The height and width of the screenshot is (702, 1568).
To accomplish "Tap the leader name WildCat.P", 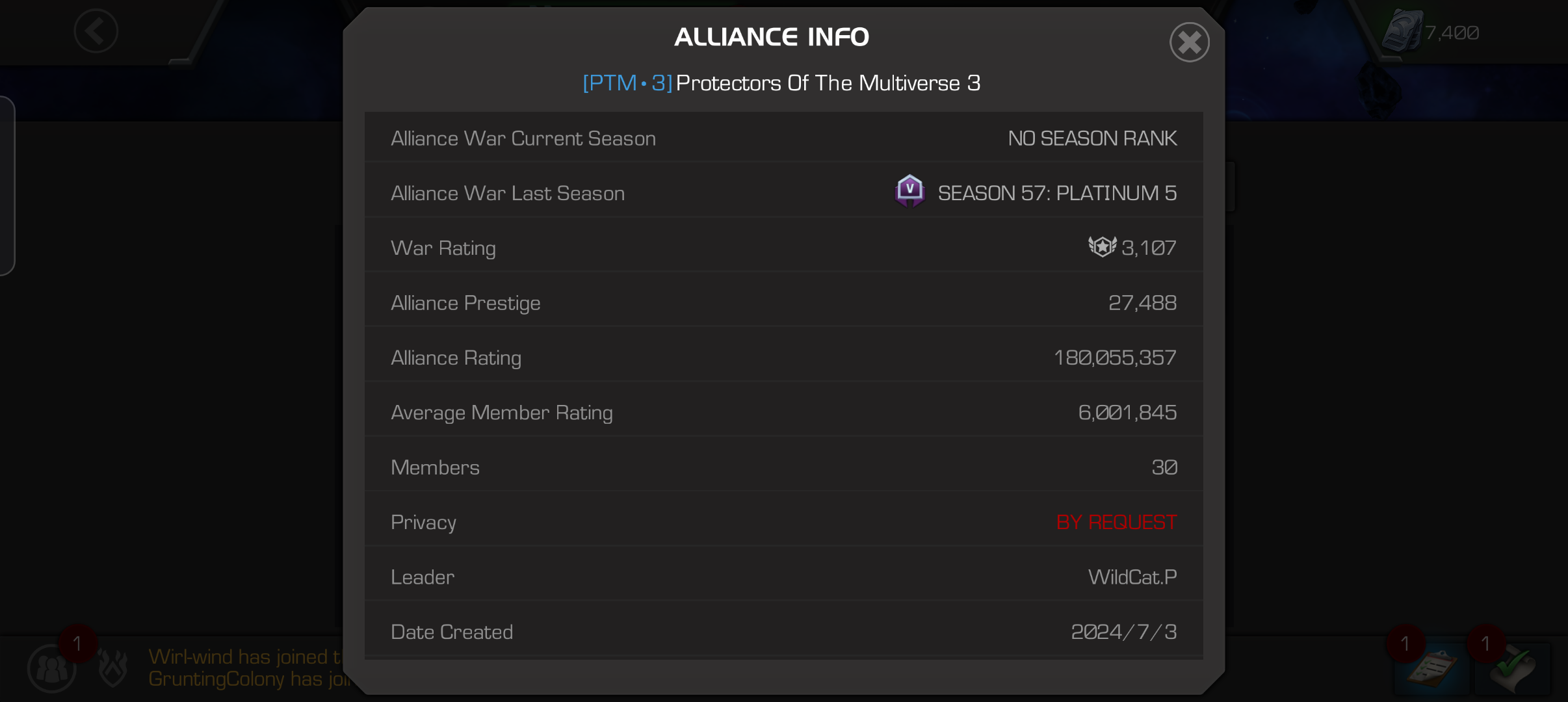I will (1132, 577).
